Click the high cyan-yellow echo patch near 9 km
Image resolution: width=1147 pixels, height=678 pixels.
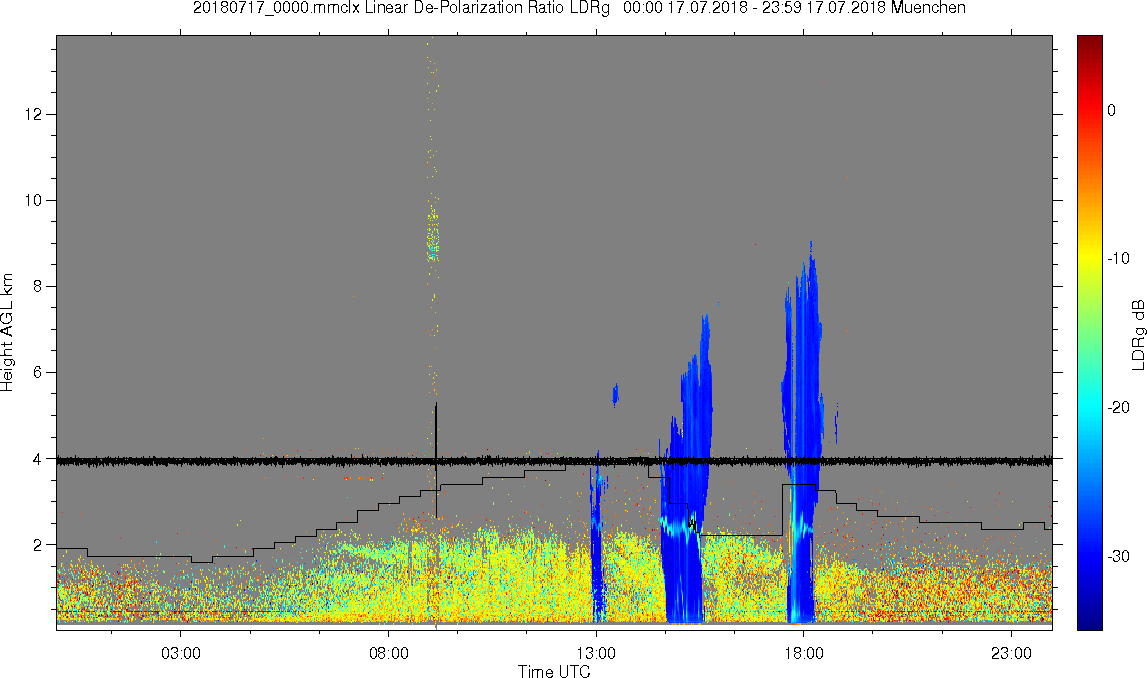(433, 236)
